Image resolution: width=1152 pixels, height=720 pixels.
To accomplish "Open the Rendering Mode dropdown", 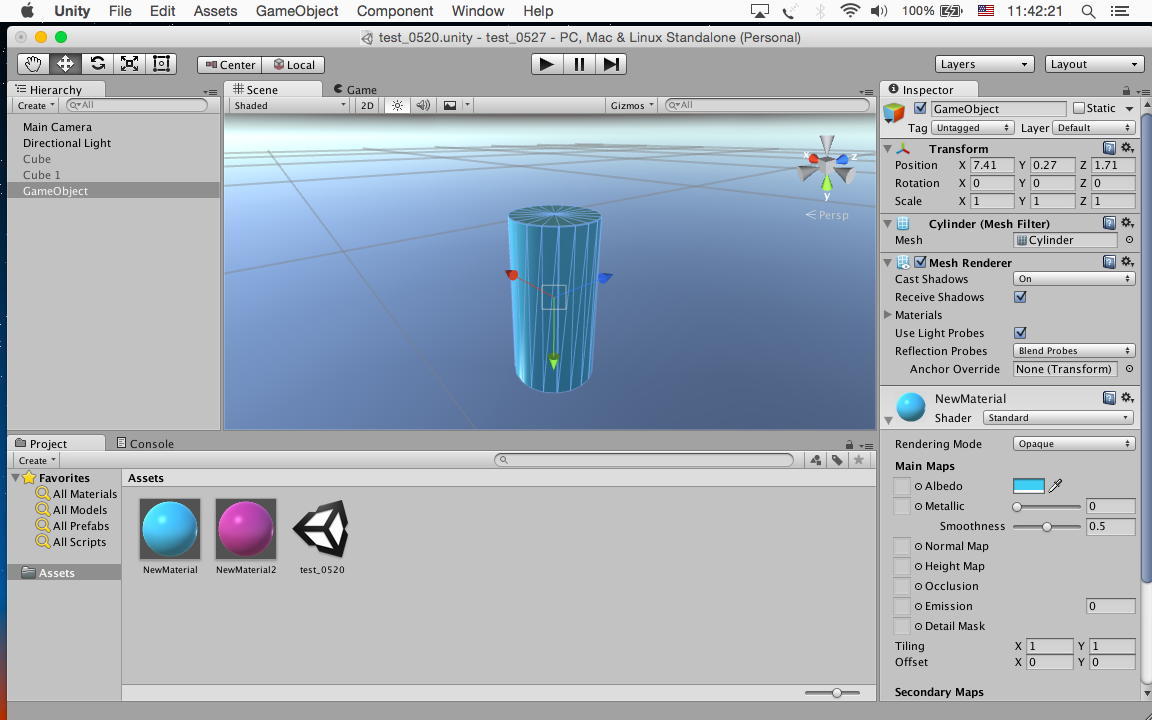I will pyautogui.click(x=1073, y=444).
